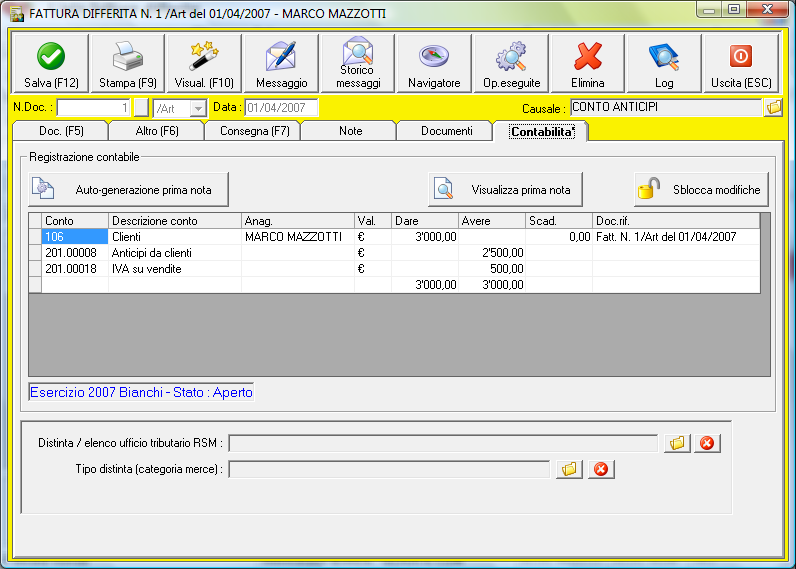
Task: Click the Data field 01/04/2007
Action: click(x=281, y=108)
